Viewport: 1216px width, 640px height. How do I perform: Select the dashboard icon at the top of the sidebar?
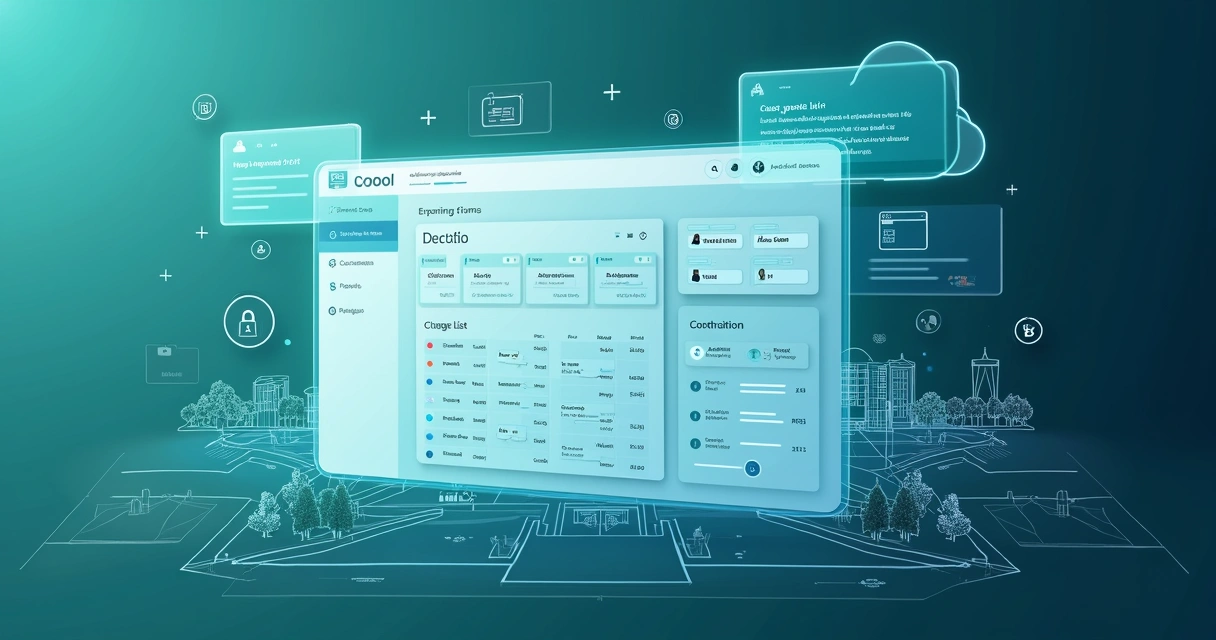click(333, 209)
